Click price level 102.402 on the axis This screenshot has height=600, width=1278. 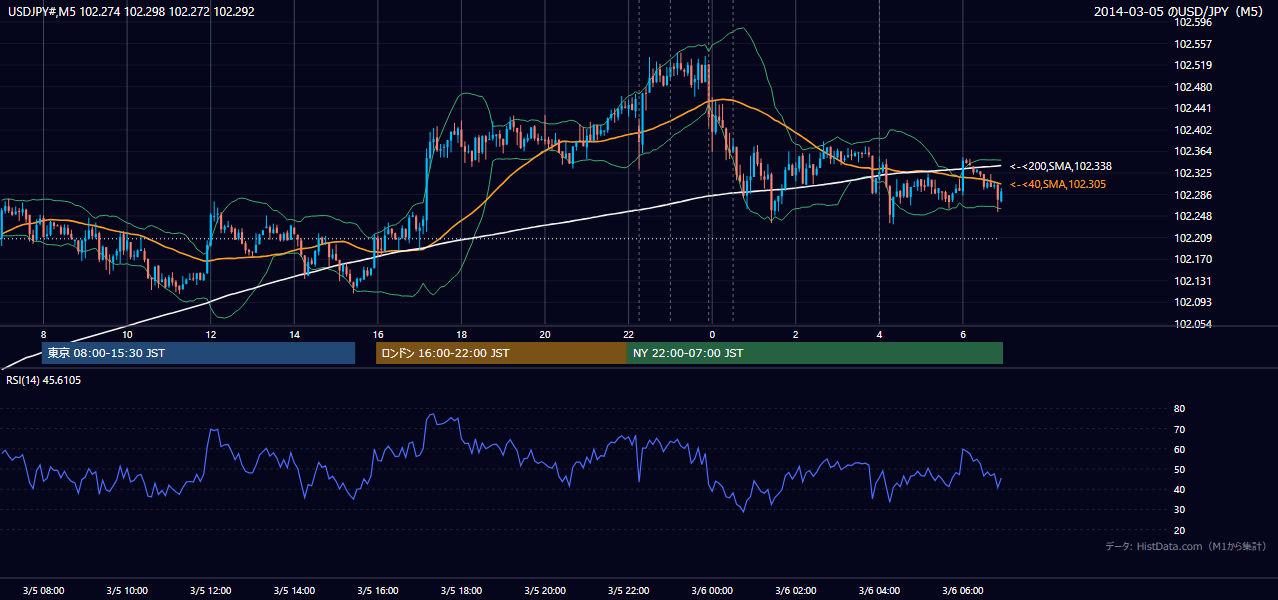click(1191, 130)
